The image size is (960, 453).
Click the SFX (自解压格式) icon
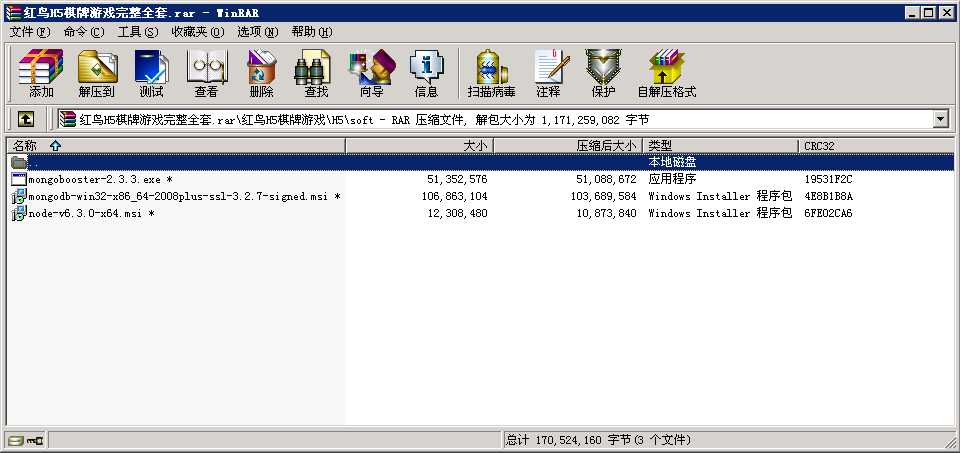click(x=666, y=73)
